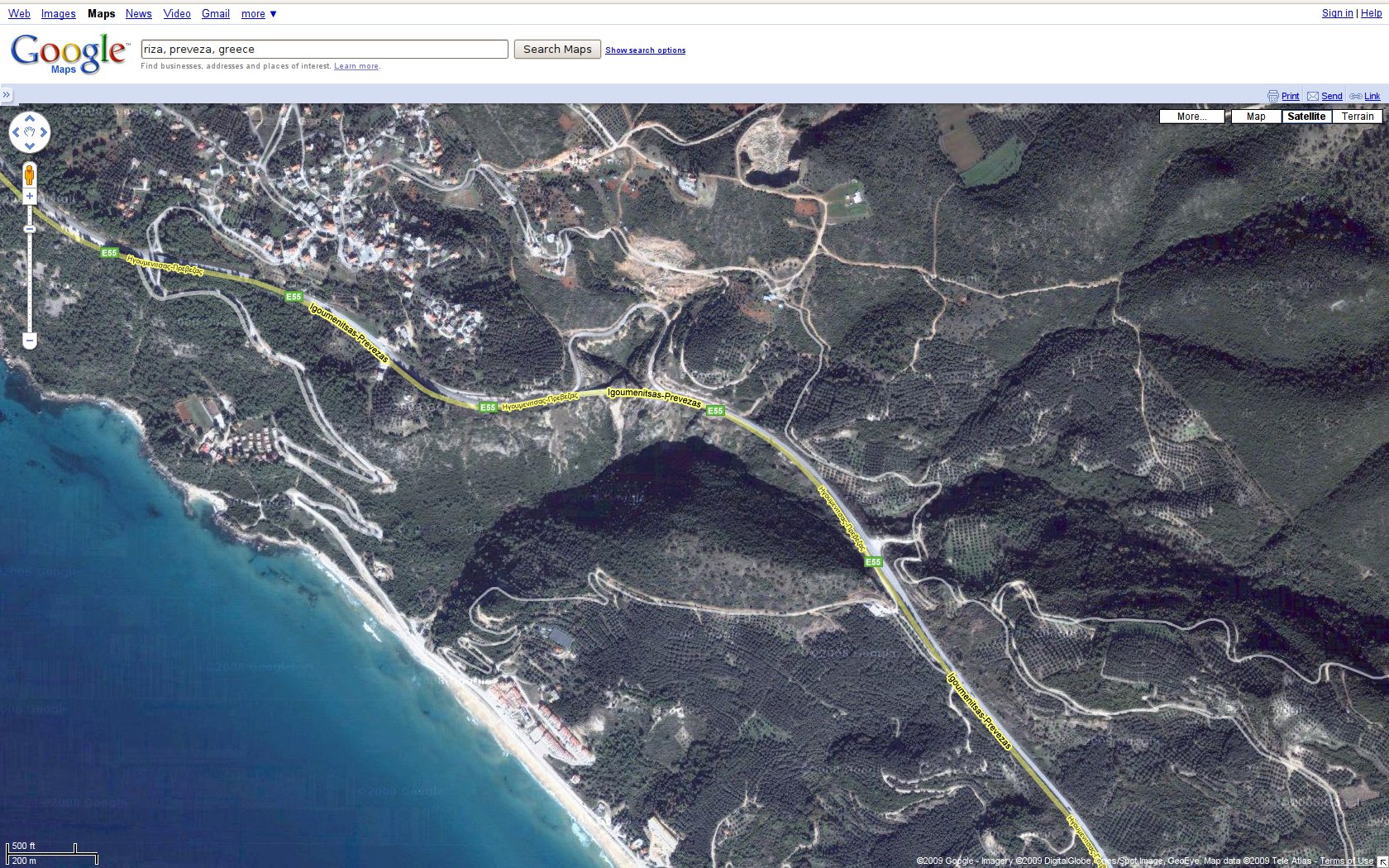The image size is (1389, 868).
Task: Switch to Map view
Action: [1255, 117]
